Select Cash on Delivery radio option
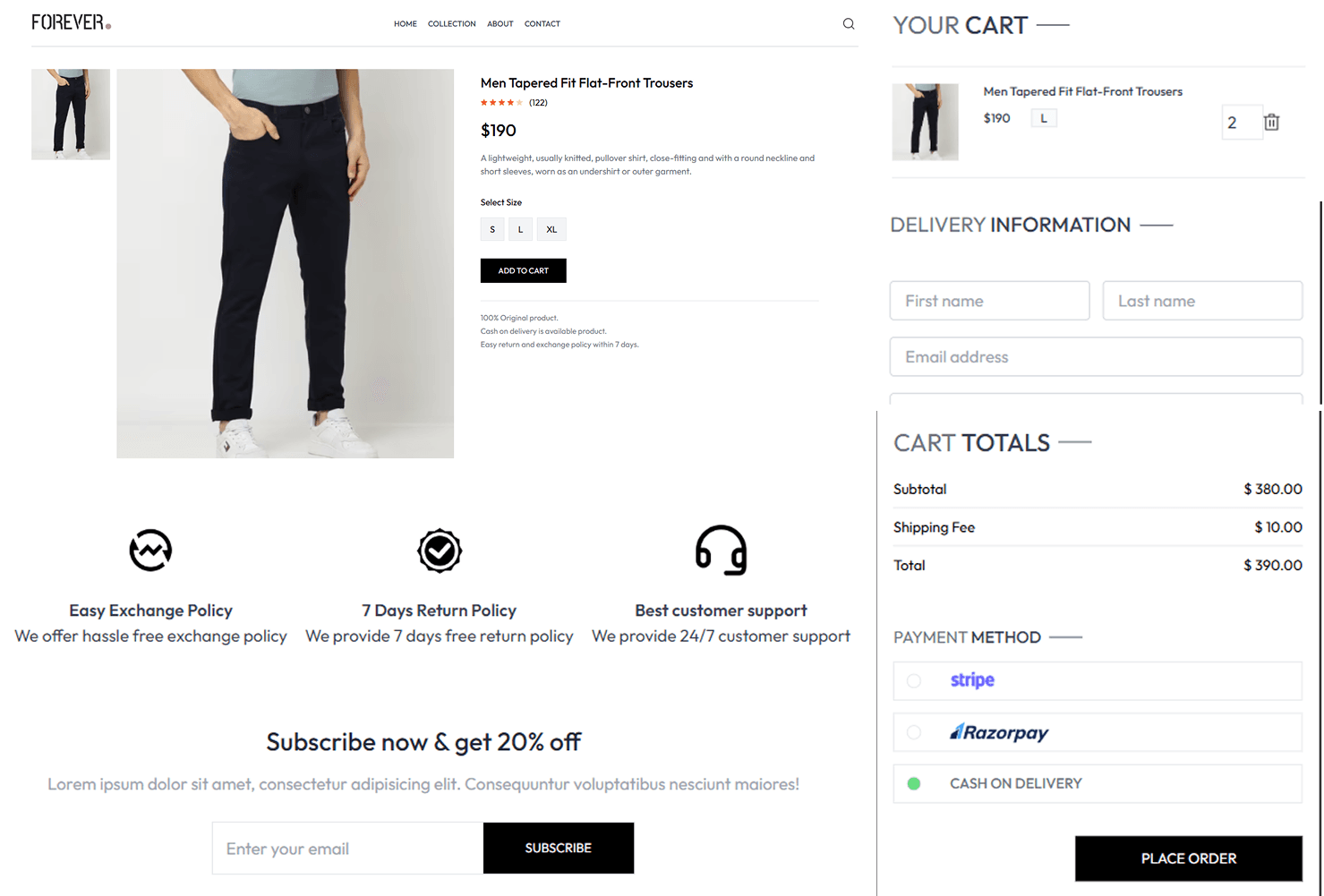 [914, 783]
